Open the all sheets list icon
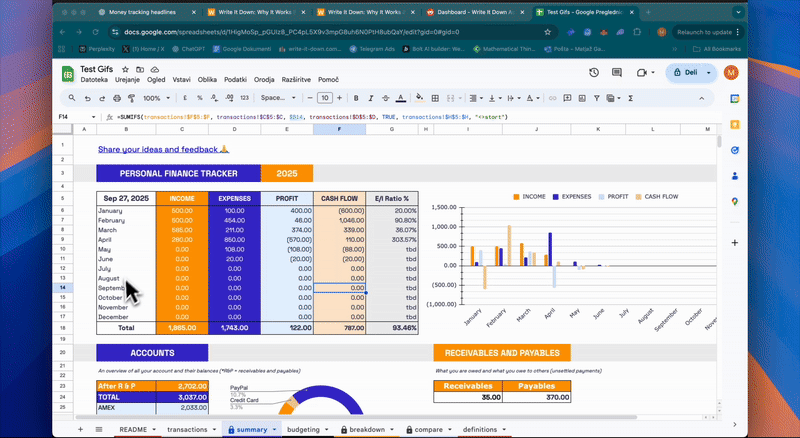This screenshot has width=800, height=438. [x=101, y=429]
